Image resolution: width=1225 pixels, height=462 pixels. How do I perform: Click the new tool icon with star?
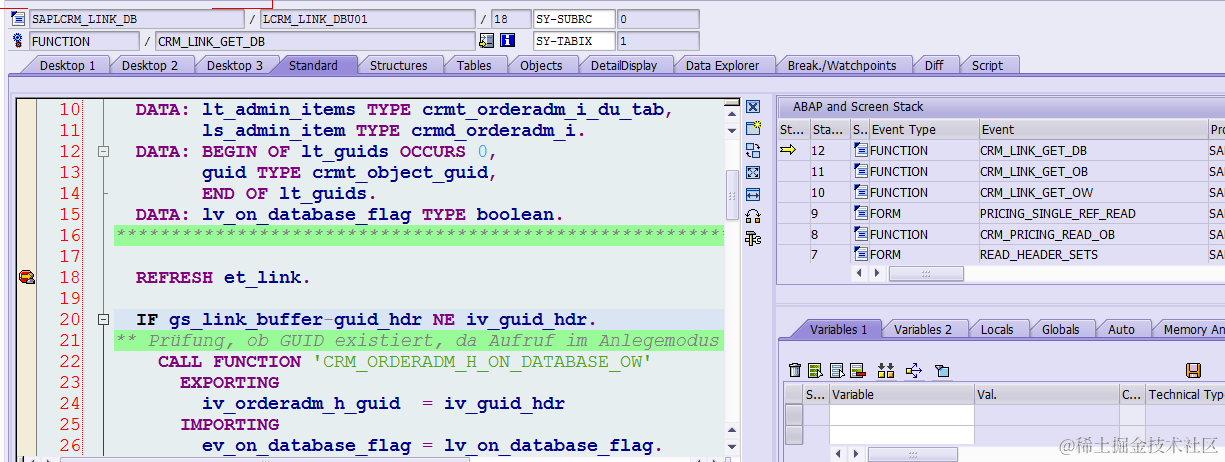coord(754,129)
